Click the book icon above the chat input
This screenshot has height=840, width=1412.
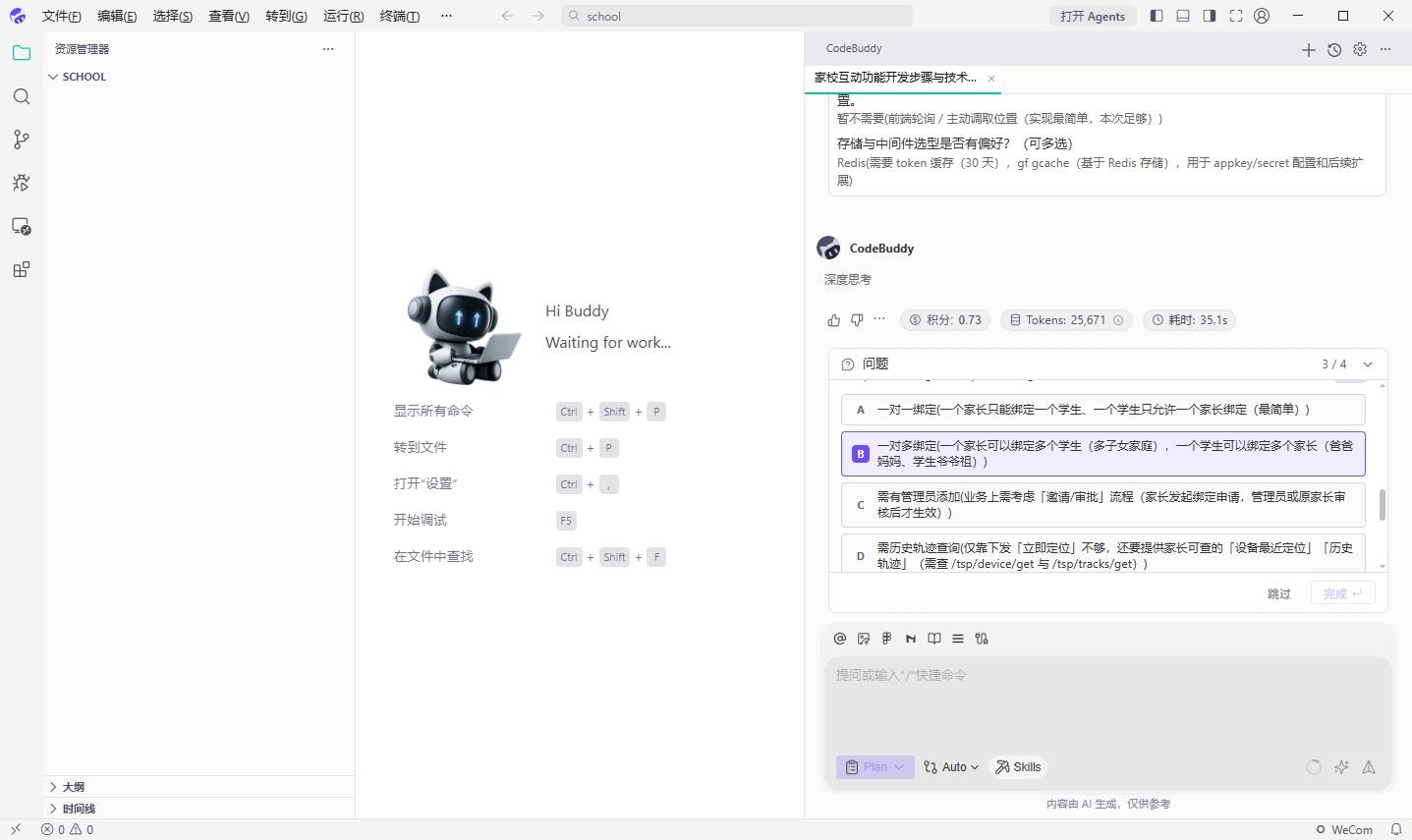(x=934, y=639)
